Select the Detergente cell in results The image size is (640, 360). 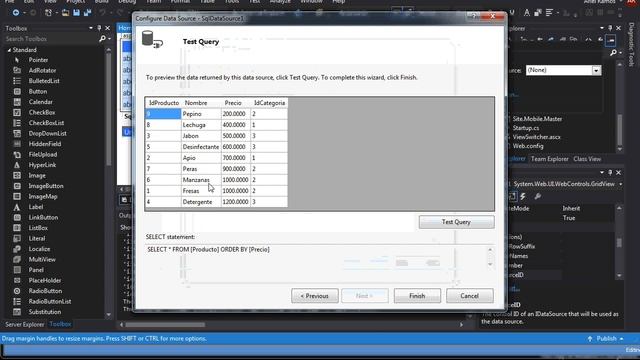tap(201, 202)
